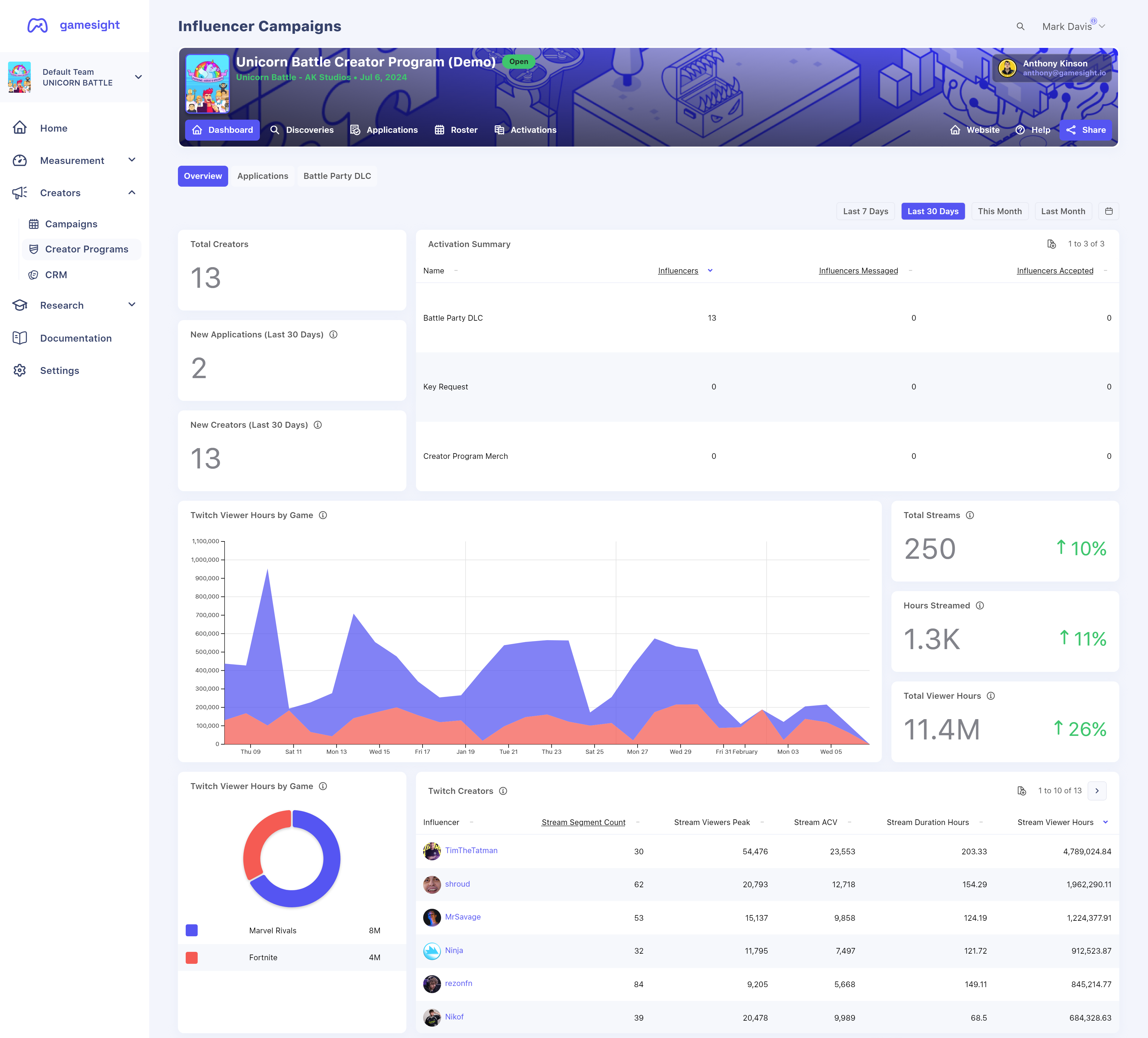The width and height of the screenshot is (1148, 1038).
Task: Export the Twitch Creators table
Action: tap(1022, 791)
